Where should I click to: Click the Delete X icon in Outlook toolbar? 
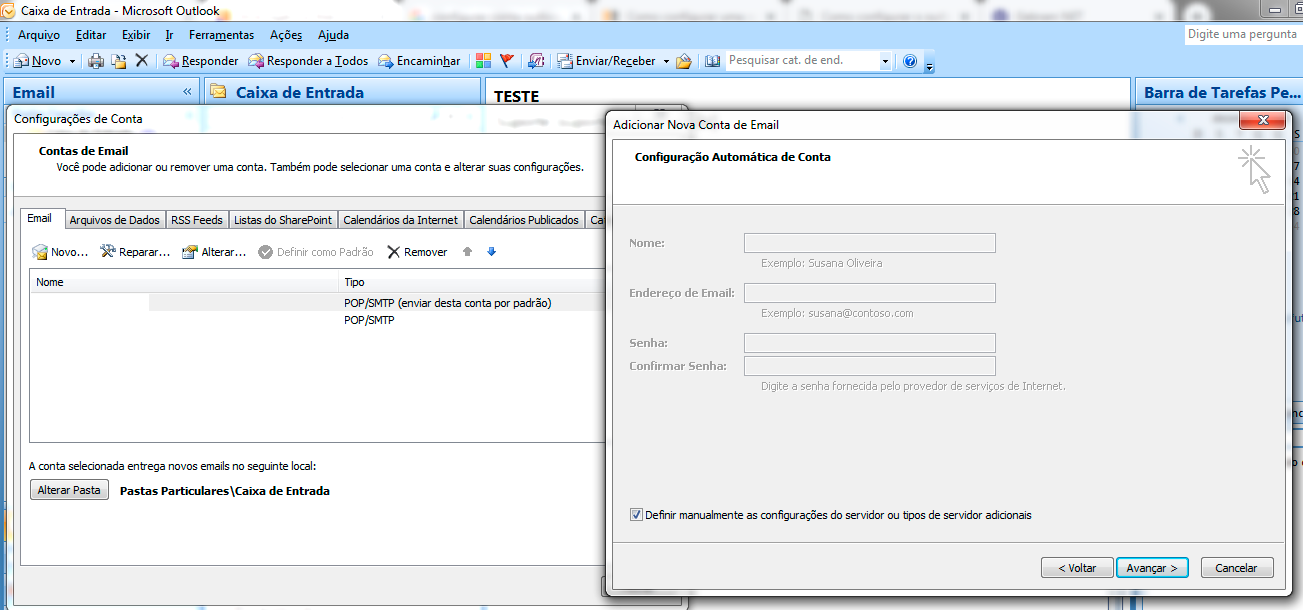[142, 61]
